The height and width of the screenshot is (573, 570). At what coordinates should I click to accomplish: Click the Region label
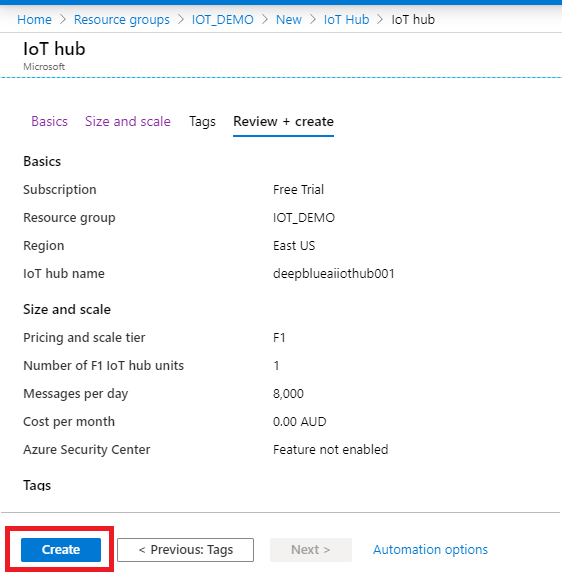43,246
